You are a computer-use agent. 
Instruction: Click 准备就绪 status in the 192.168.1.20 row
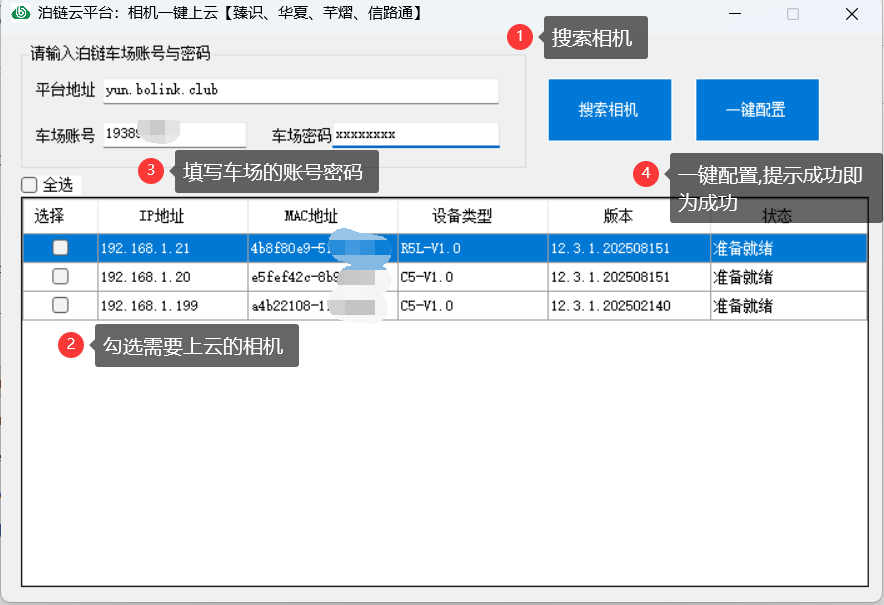pyautogui.click(x=789, y=277)
